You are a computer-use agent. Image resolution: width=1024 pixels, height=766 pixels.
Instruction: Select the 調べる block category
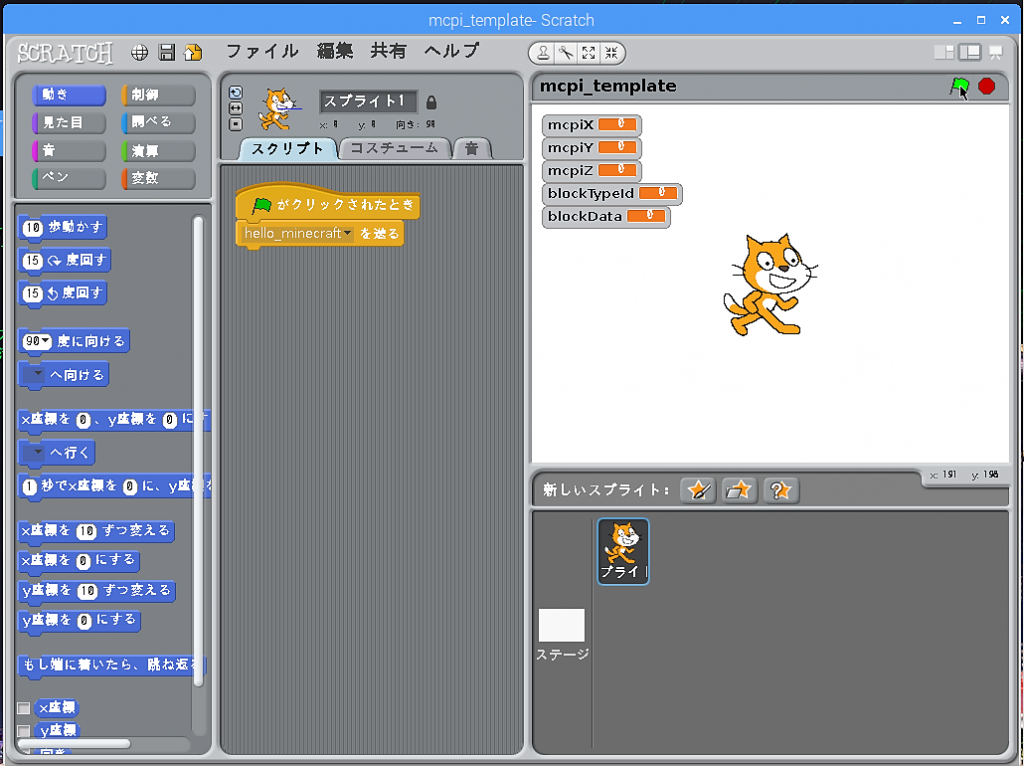click(x=158, y=123)
